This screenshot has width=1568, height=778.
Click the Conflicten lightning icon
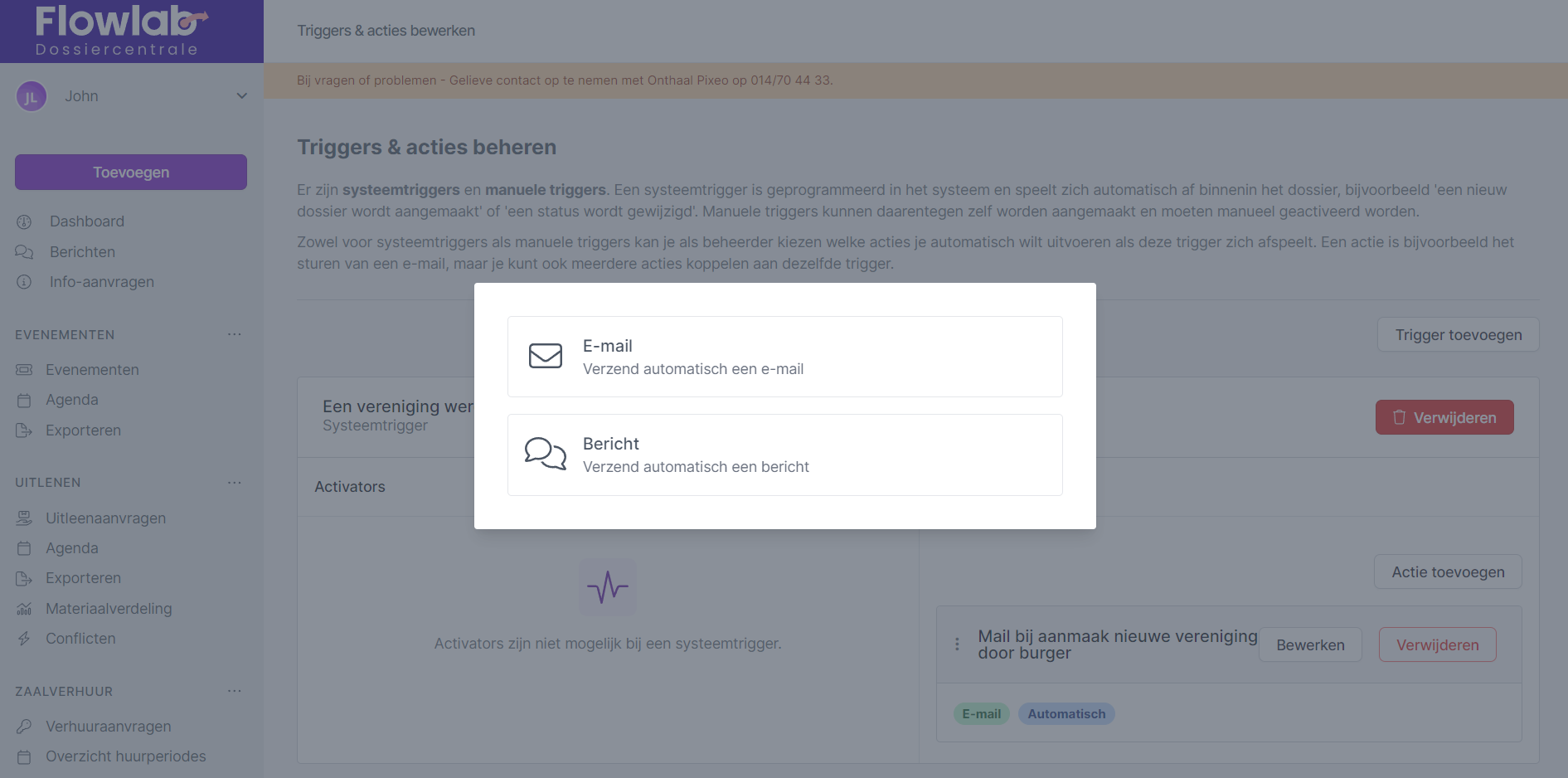pyautogui.click(x=24, y=639)
